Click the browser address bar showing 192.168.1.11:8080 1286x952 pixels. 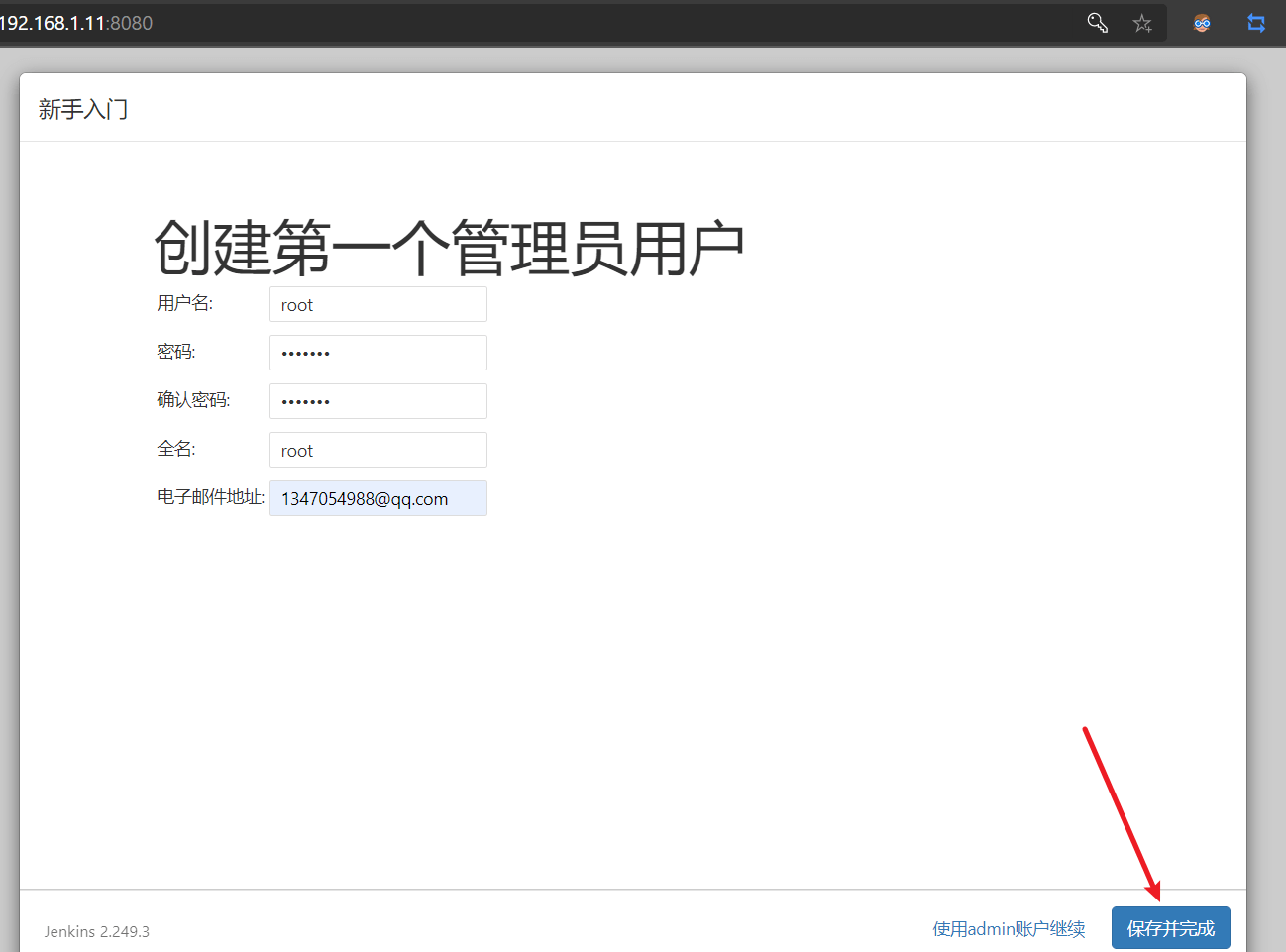point(77,22)
